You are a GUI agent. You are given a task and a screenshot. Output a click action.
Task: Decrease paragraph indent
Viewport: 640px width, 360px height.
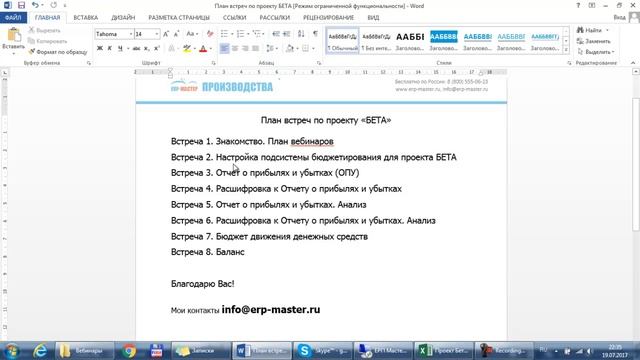pyautogui.click(x=276, y=34)
